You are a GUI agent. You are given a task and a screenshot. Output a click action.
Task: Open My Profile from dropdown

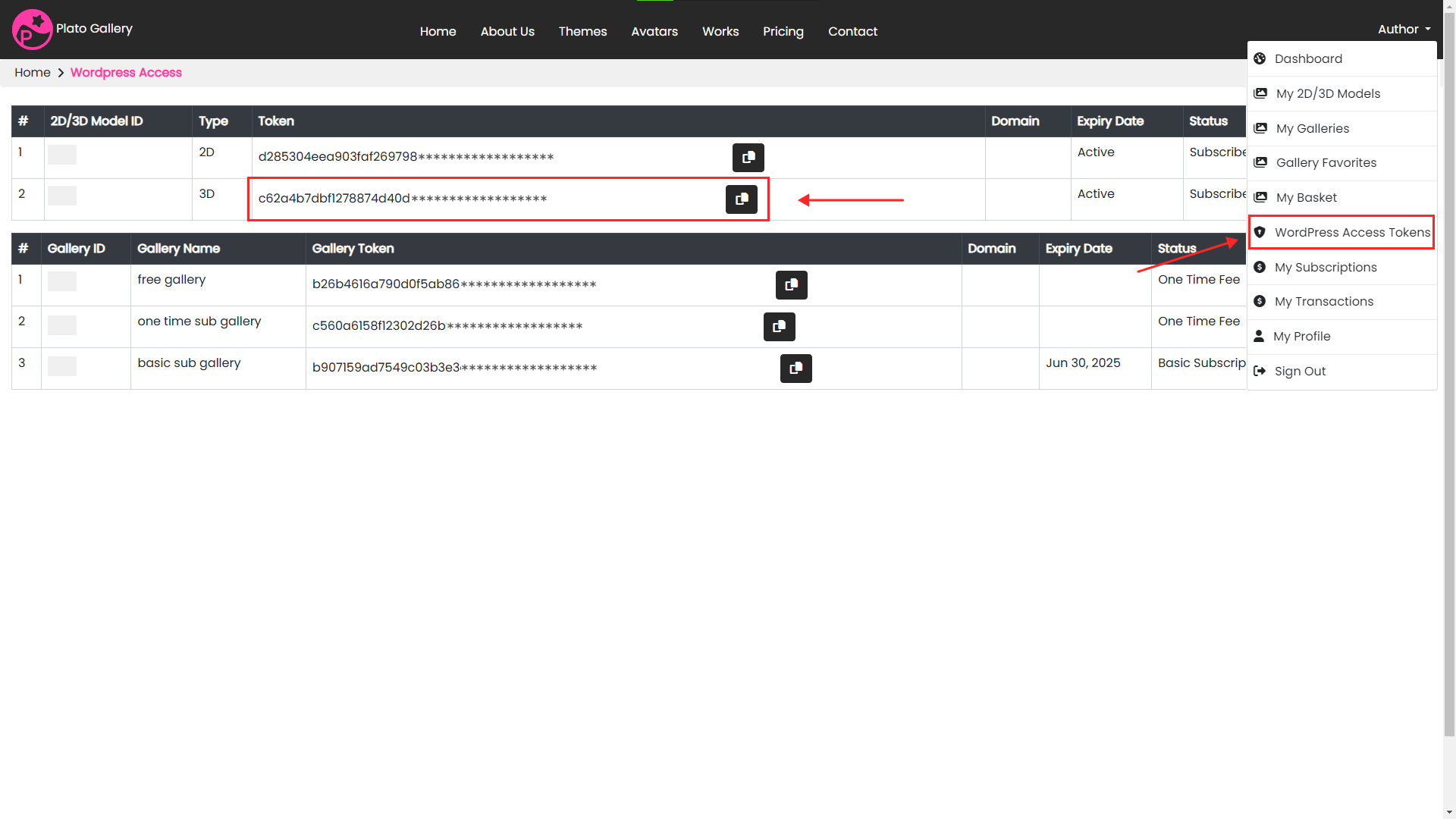(1301, 337)
